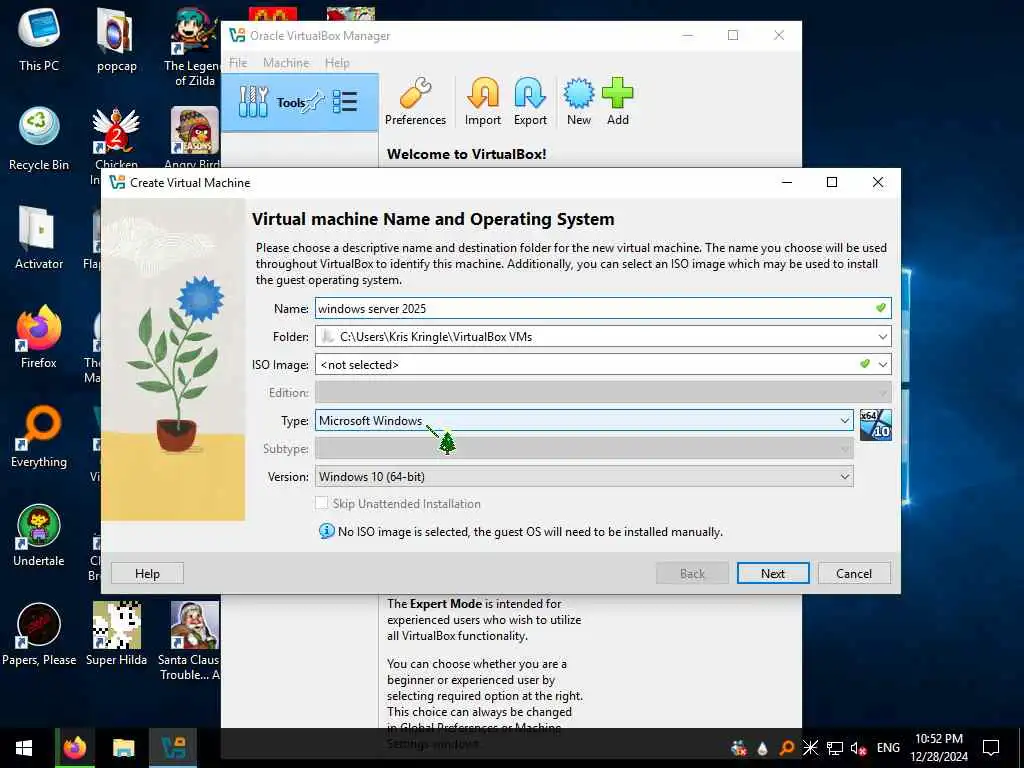Click the Tools pin icon

coord(315,102)
